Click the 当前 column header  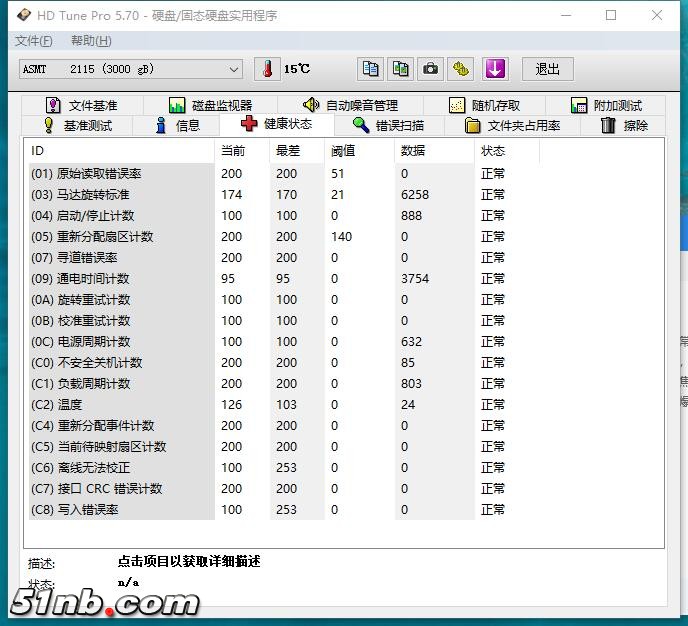coord(242,151)
